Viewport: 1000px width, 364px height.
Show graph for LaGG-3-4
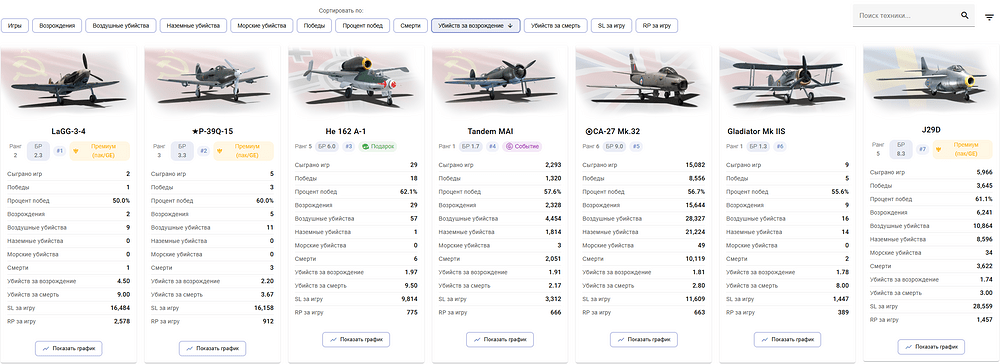point(68,349)
